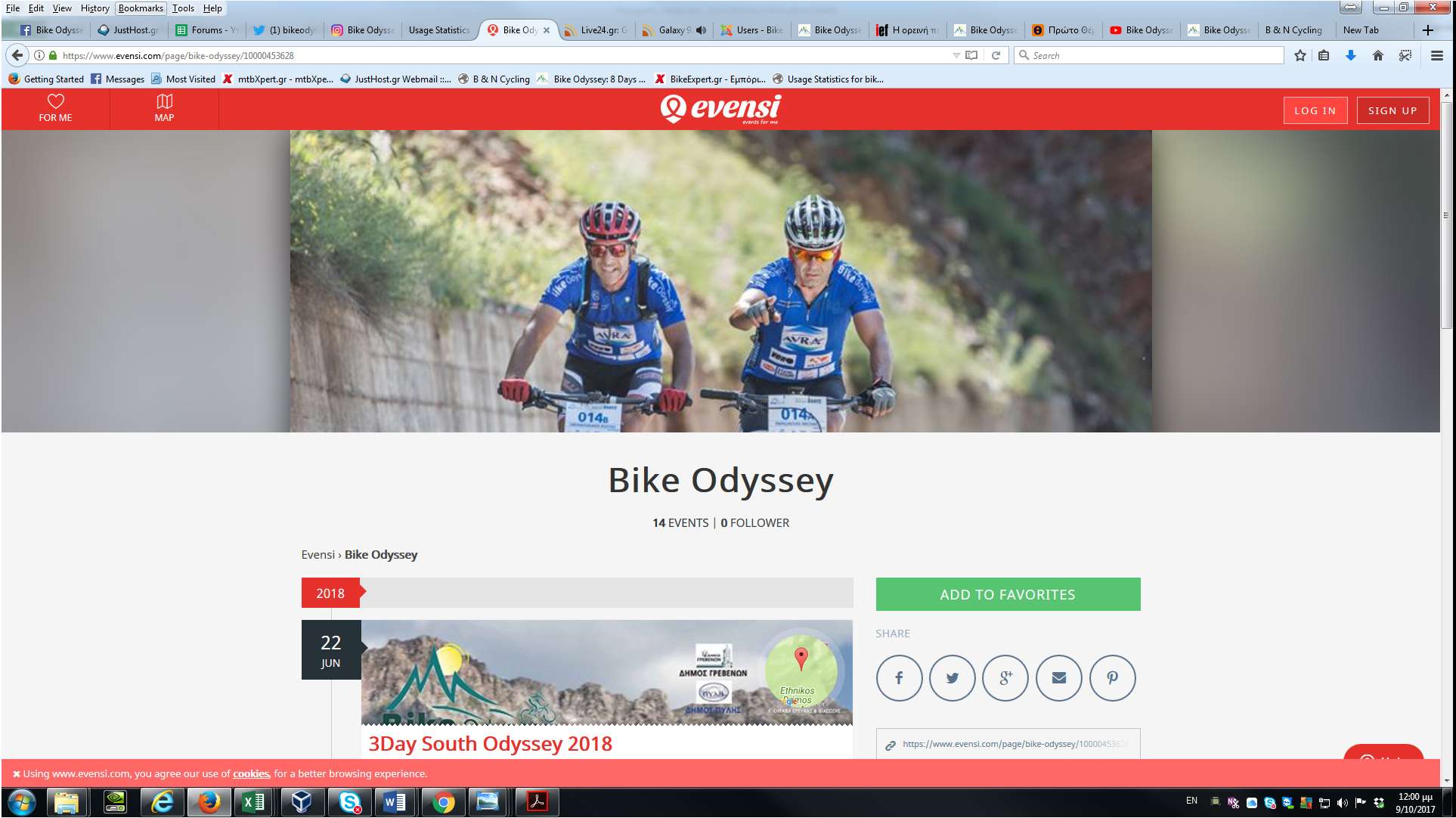1456x818 pixels.
Task: Switch to Forums tab
Action: 208,30
